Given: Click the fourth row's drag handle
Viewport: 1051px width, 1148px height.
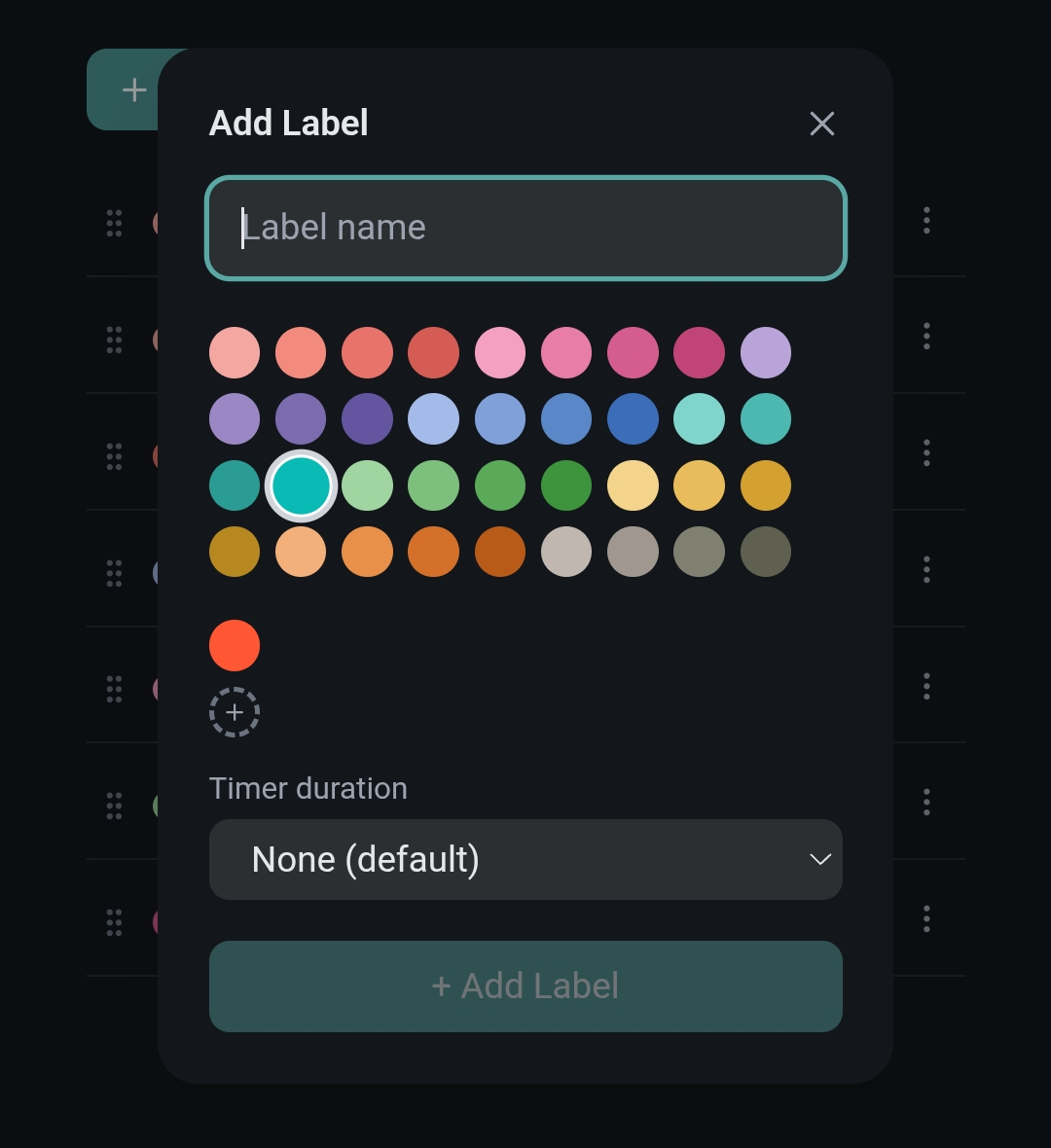Looking at the screenshot, I should coord(114,572).
